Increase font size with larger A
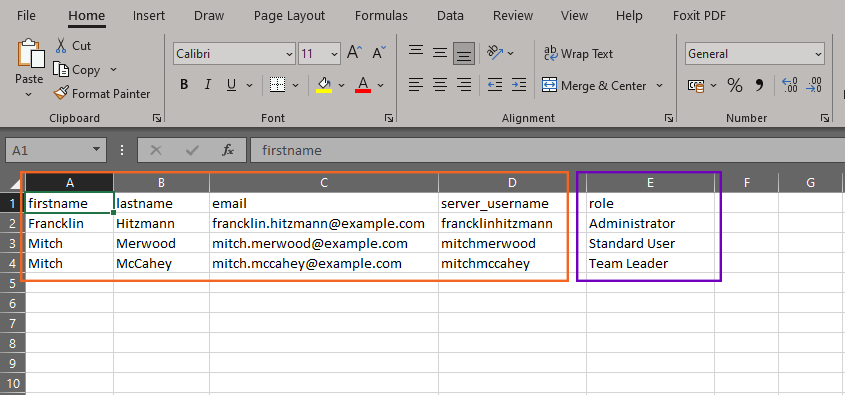845x395 pixels. point(354,53)
